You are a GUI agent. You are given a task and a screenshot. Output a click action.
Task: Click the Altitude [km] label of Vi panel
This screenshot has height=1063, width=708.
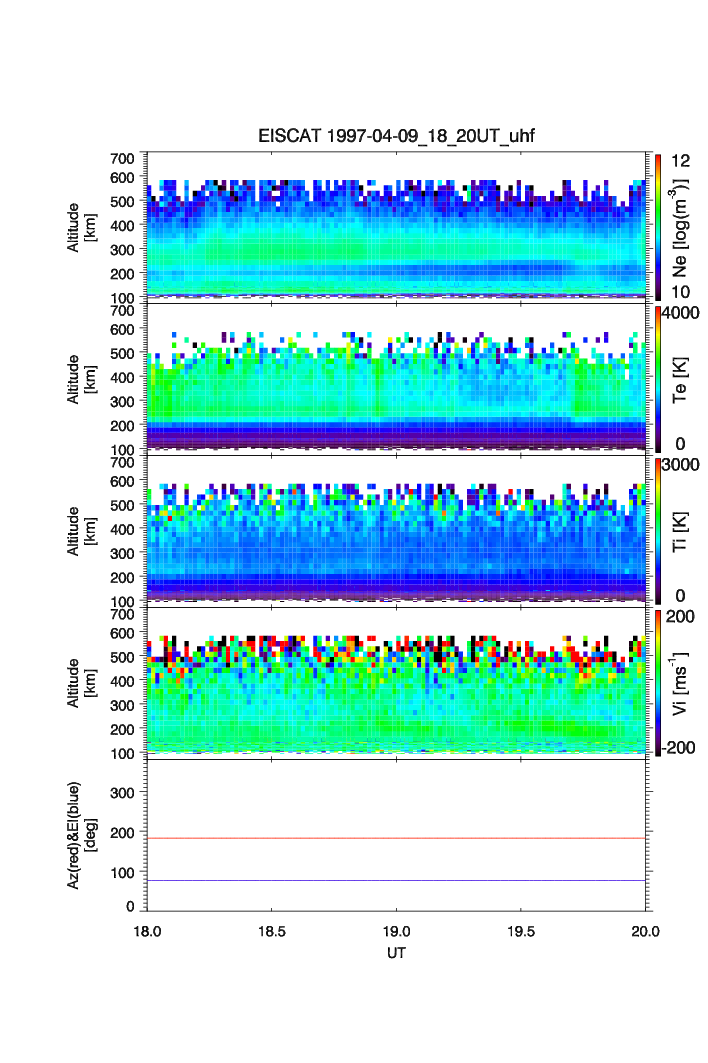pyautogui.click(x=81, y=683)
